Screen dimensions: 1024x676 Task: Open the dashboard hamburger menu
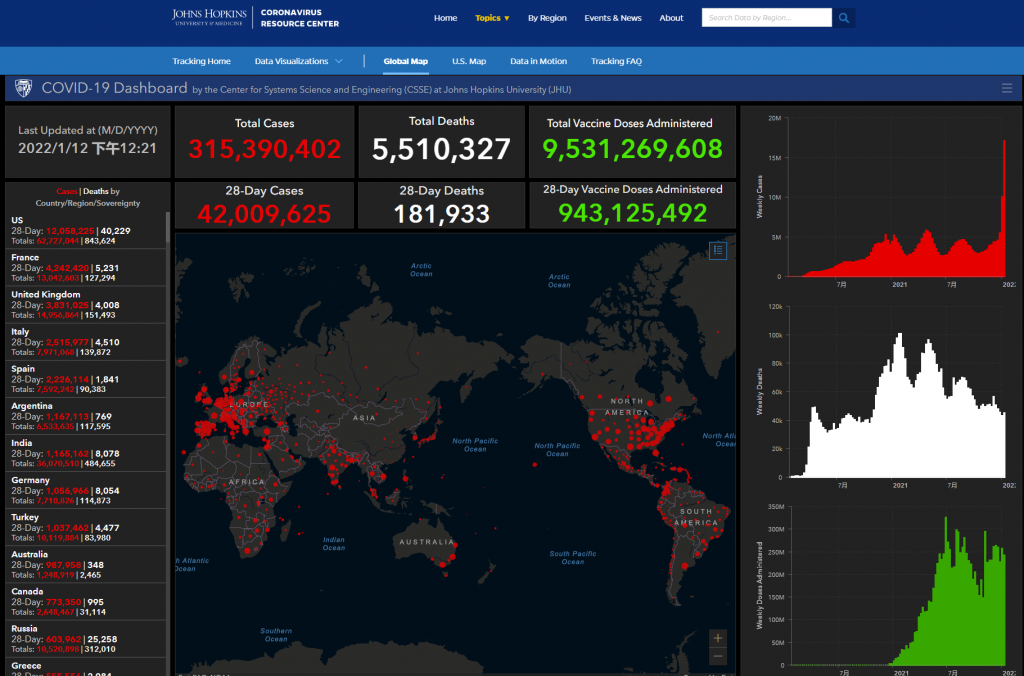coord(1006,88)
